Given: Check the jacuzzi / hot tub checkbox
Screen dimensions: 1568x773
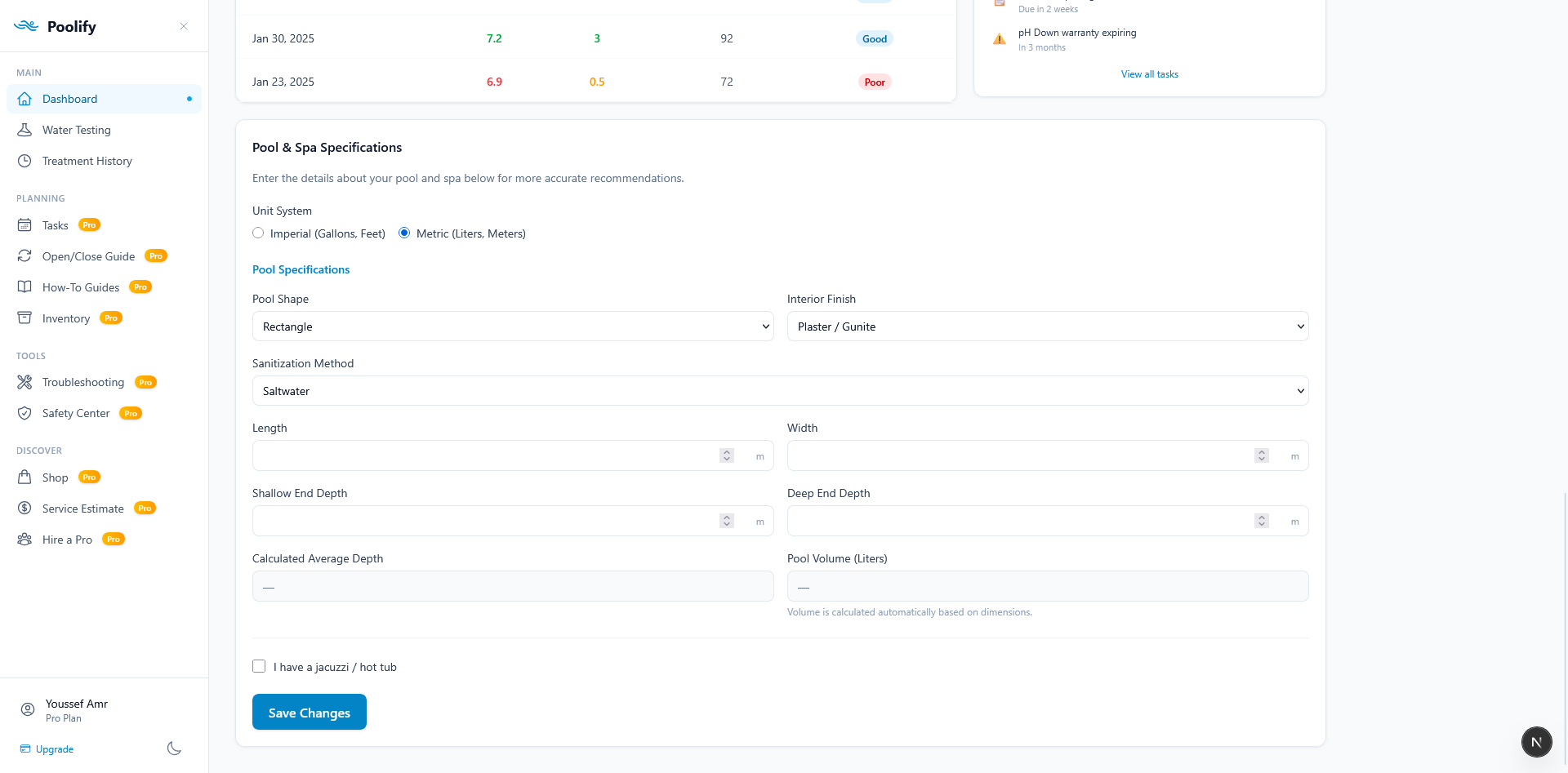Looking at the screenshot, I should pyautogui.click(x=259, y=666).
